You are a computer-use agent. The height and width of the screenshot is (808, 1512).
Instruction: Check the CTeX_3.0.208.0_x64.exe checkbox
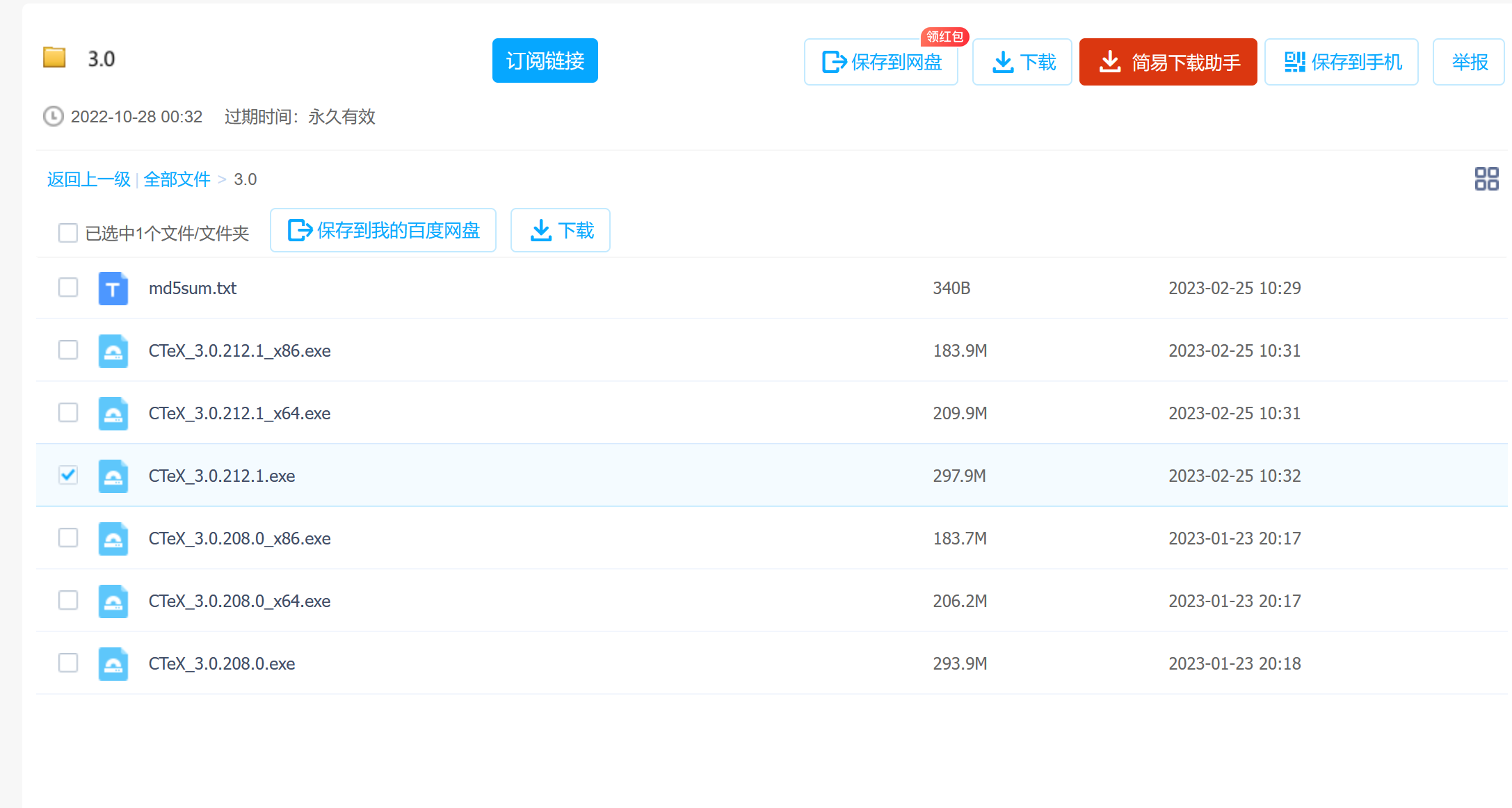tap(68, 600)
